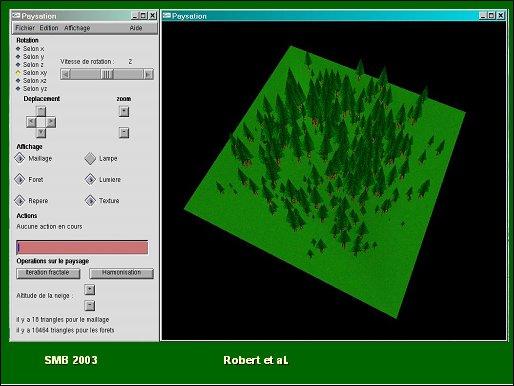Increase rotation speed with right slider arrow
The width and height of the screenshot is (514, 386).
coord(148,74)
